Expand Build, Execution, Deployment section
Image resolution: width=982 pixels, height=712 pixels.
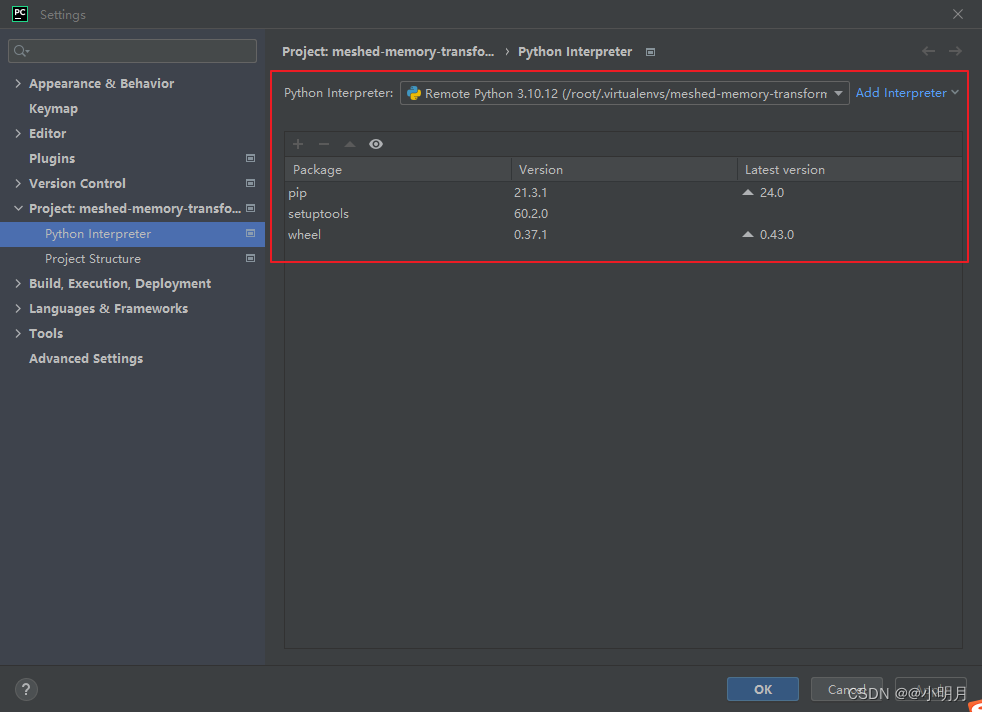tap(18, 284)
